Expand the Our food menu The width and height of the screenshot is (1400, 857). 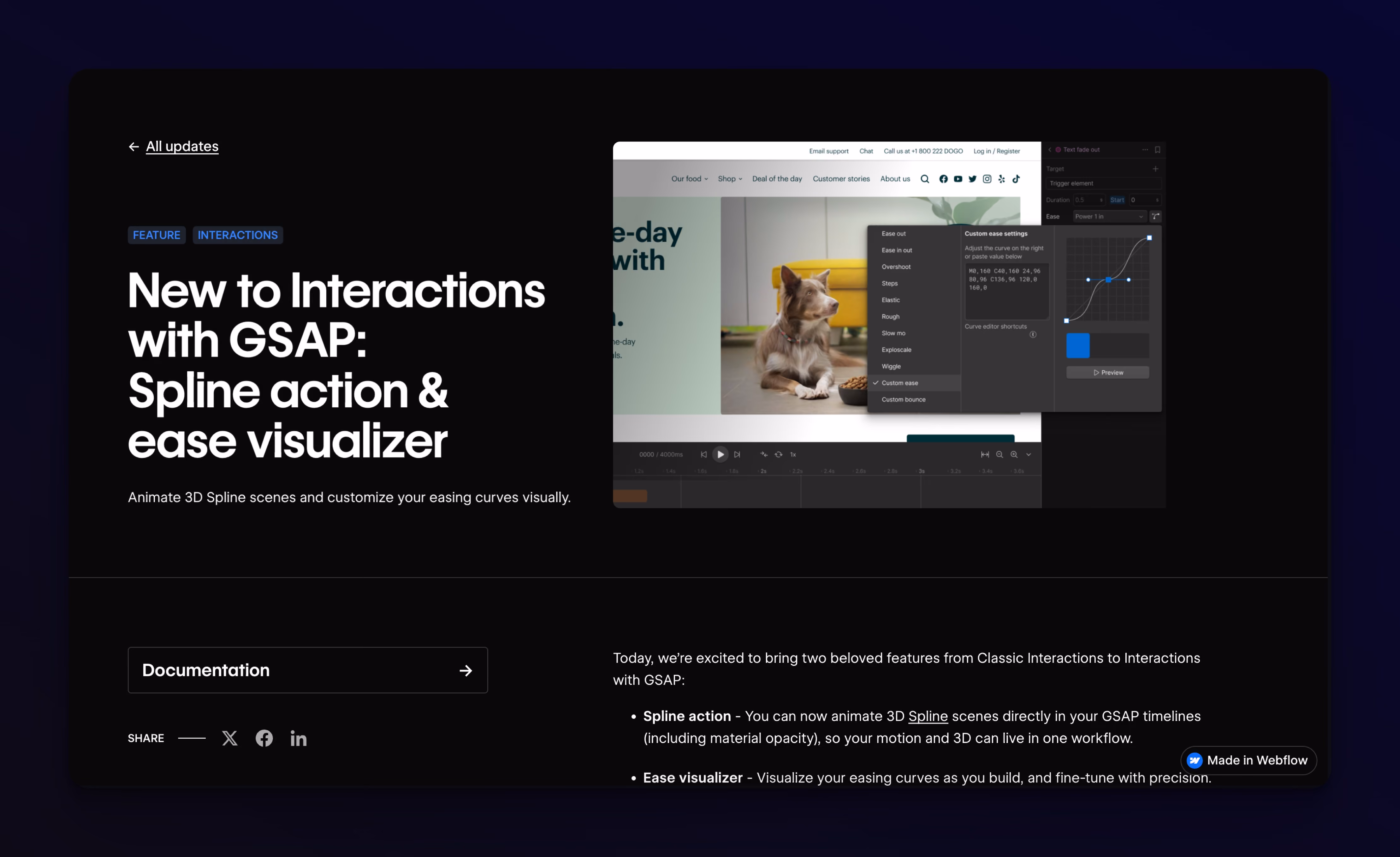click(690, 179)
